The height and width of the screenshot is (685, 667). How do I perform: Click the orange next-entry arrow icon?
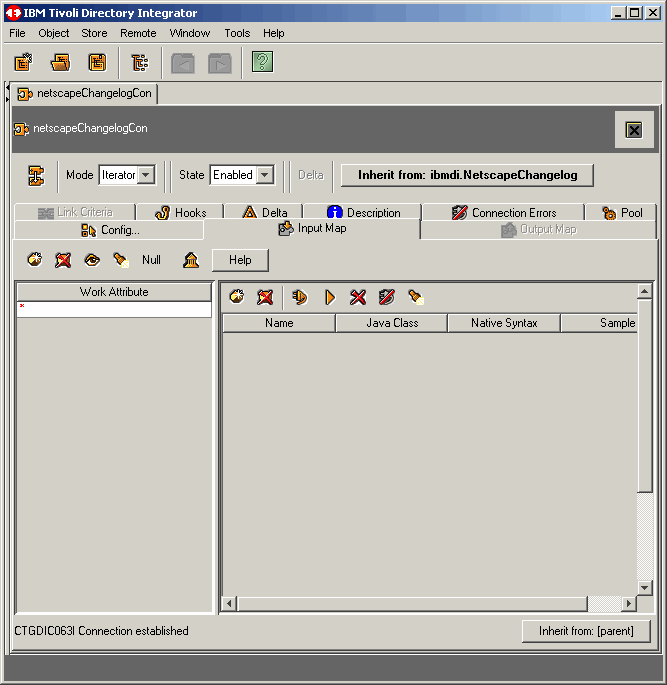pos(329,297)
